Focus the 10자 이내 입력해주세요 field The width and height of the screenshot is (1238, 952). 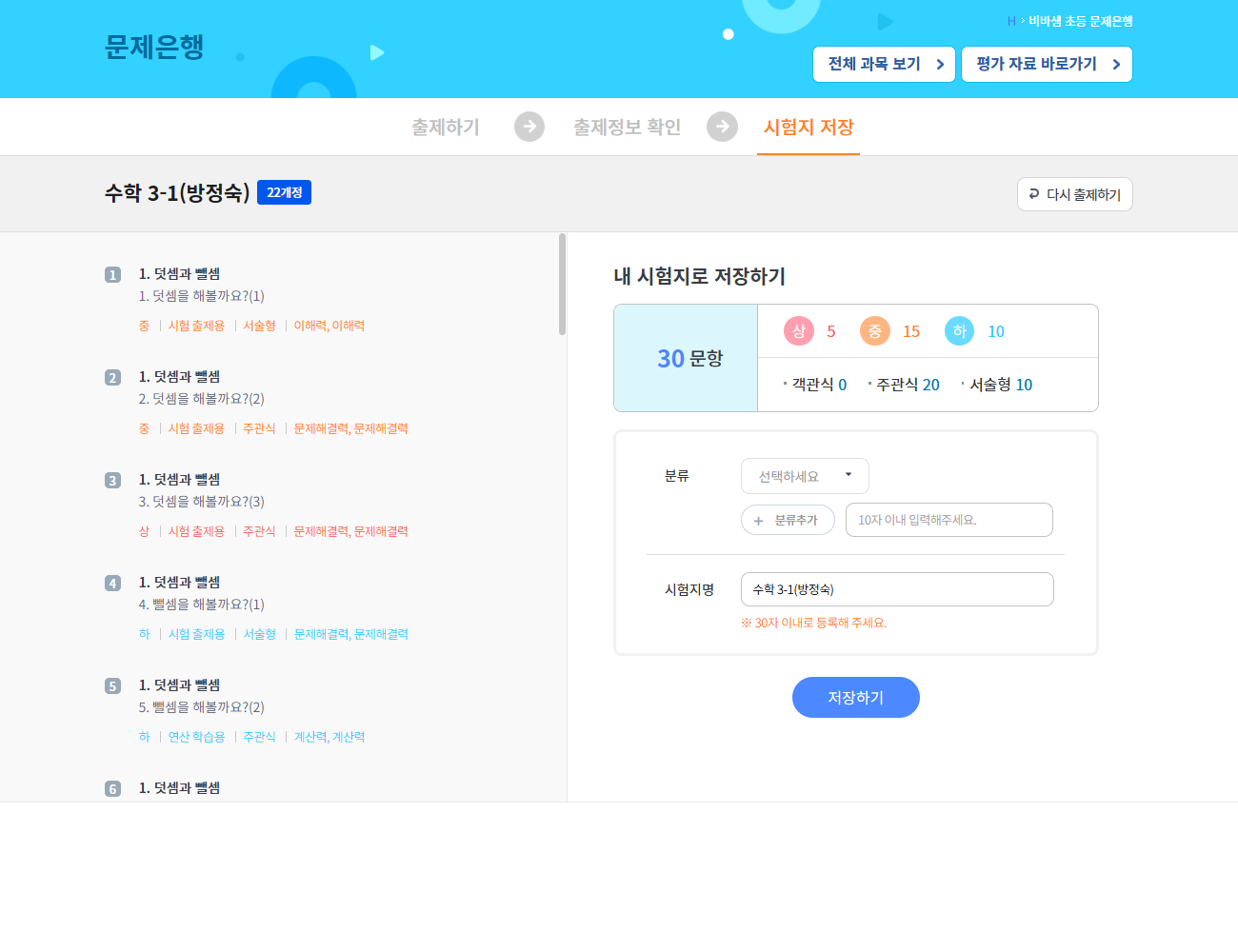(x=949, y=520)
